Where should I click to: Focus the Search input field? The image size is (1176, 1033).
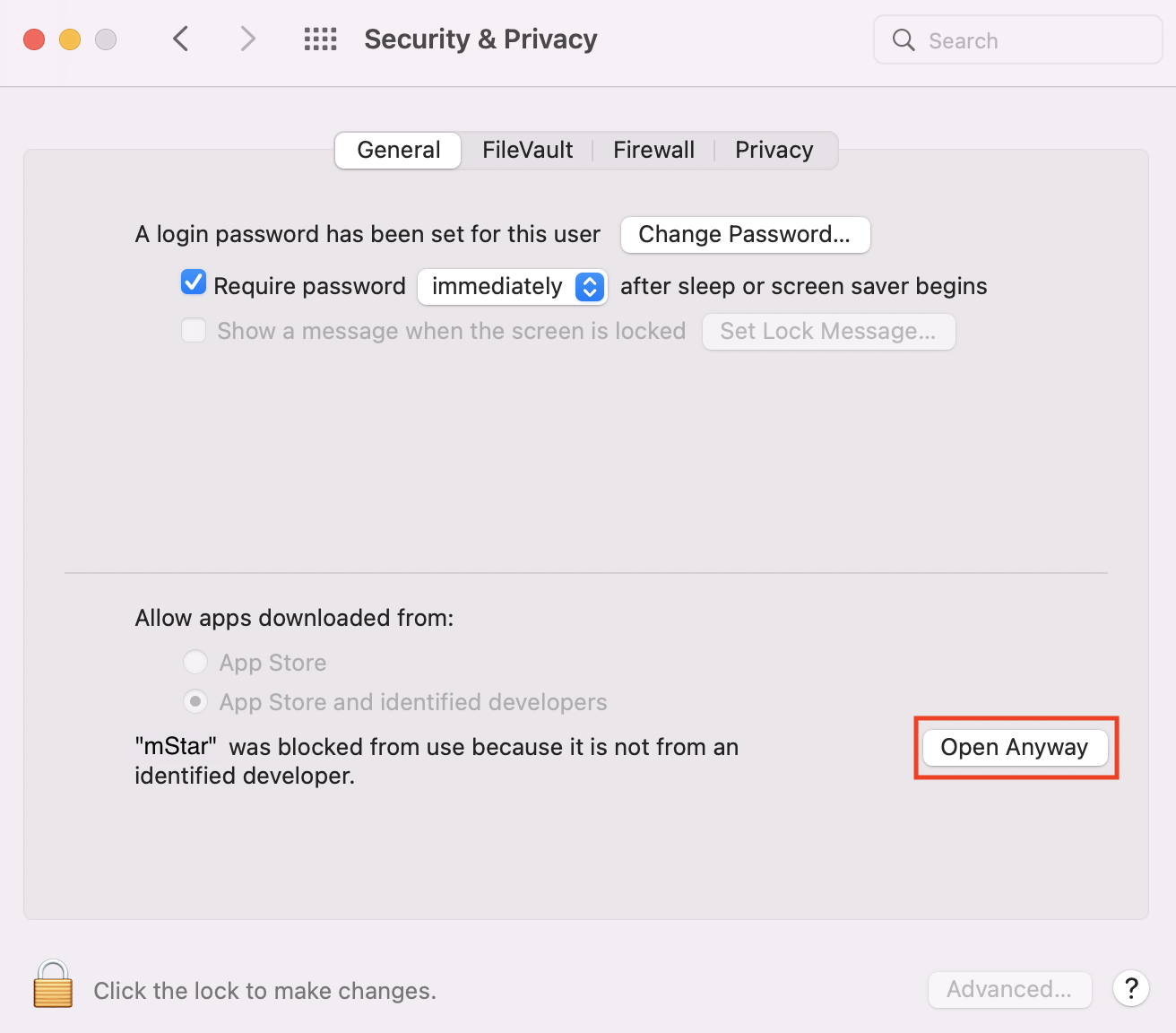pos(1018,40)
